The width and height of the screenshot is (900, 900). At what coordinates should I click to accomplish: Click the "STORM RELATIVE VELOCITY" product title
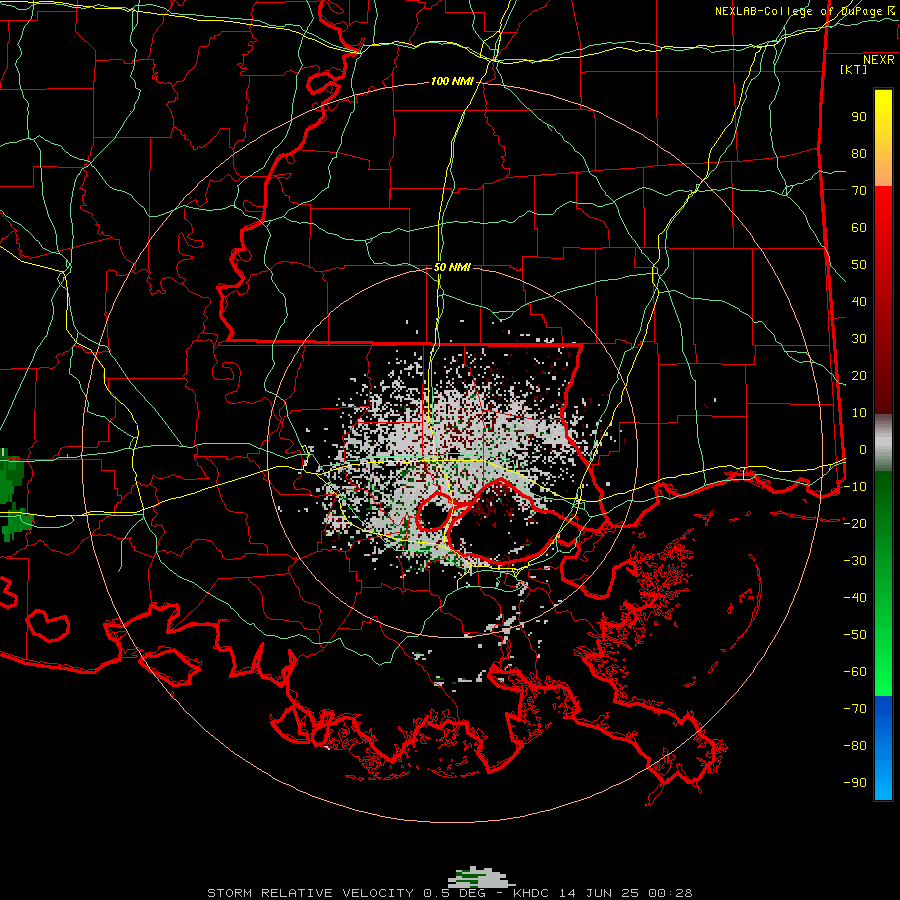pyautogui.click(x=310, y=893)
